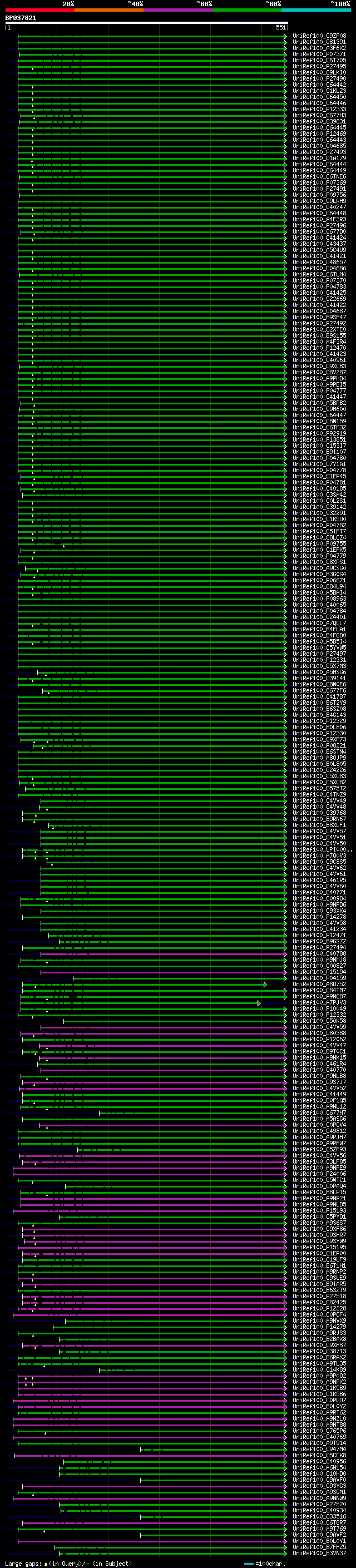Click hit label UniRef100_Q40247
This screenshot has height=1568, width=356.
tap(319, 207)
